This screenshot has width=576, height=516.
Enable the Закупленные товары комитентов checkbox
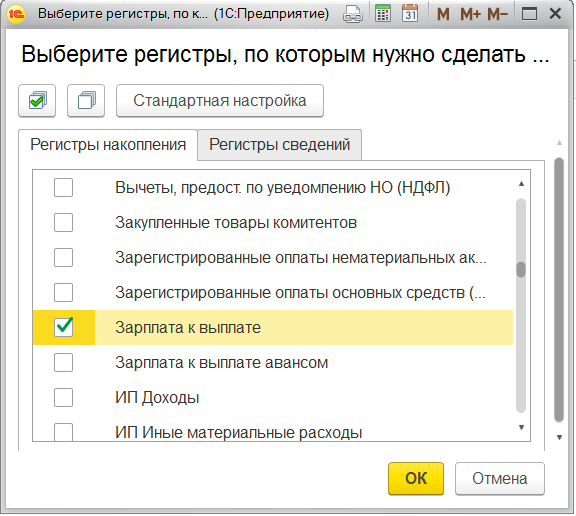[x=64, y=223]
